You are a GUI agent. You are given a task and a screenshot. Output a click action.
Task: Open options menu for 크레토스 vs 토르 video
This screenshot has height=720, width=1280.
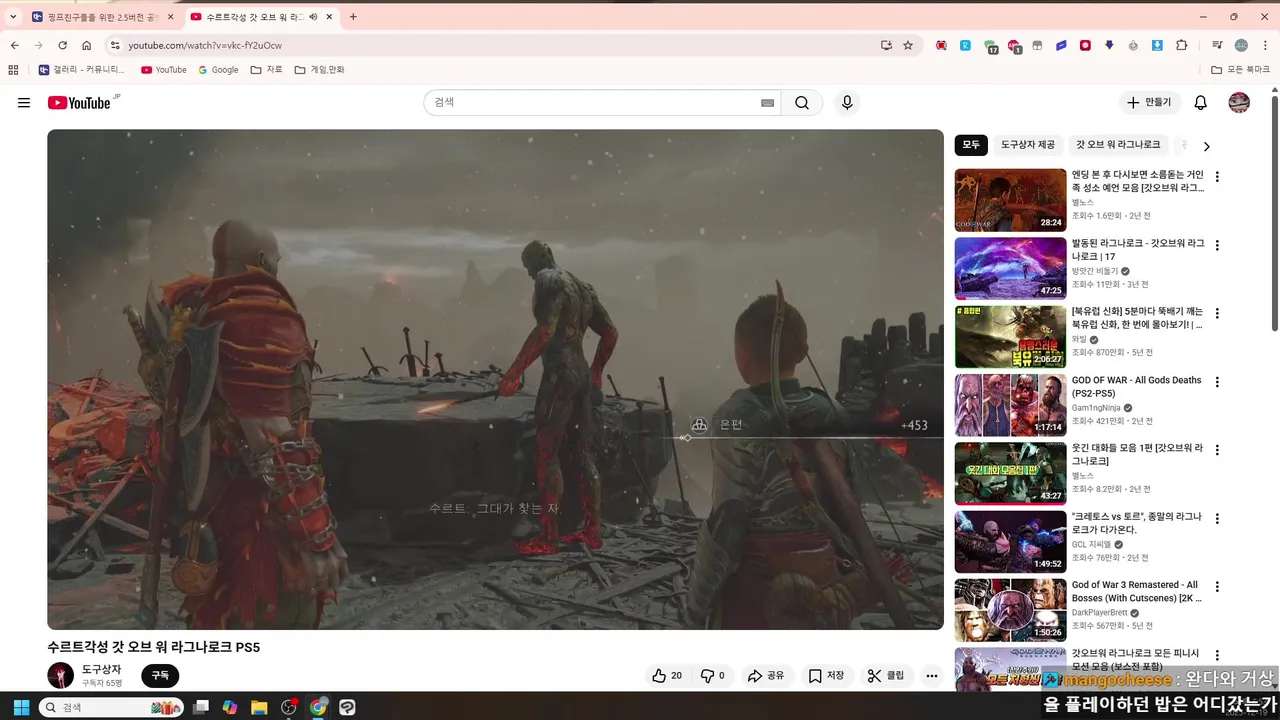pyautogui.click(x=1217, y=519)
